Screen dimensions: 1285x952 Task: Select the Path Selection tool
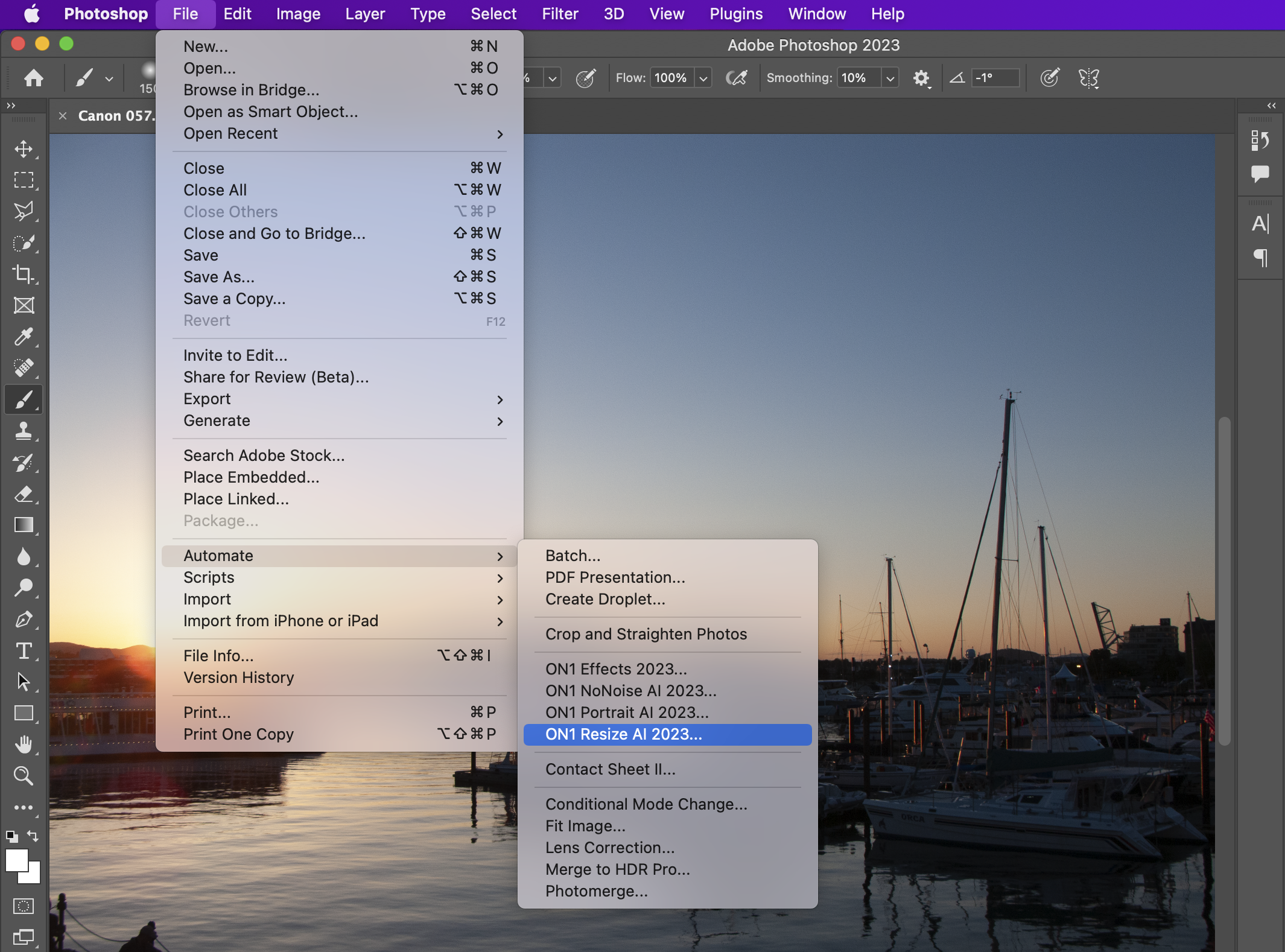(24, 682)
